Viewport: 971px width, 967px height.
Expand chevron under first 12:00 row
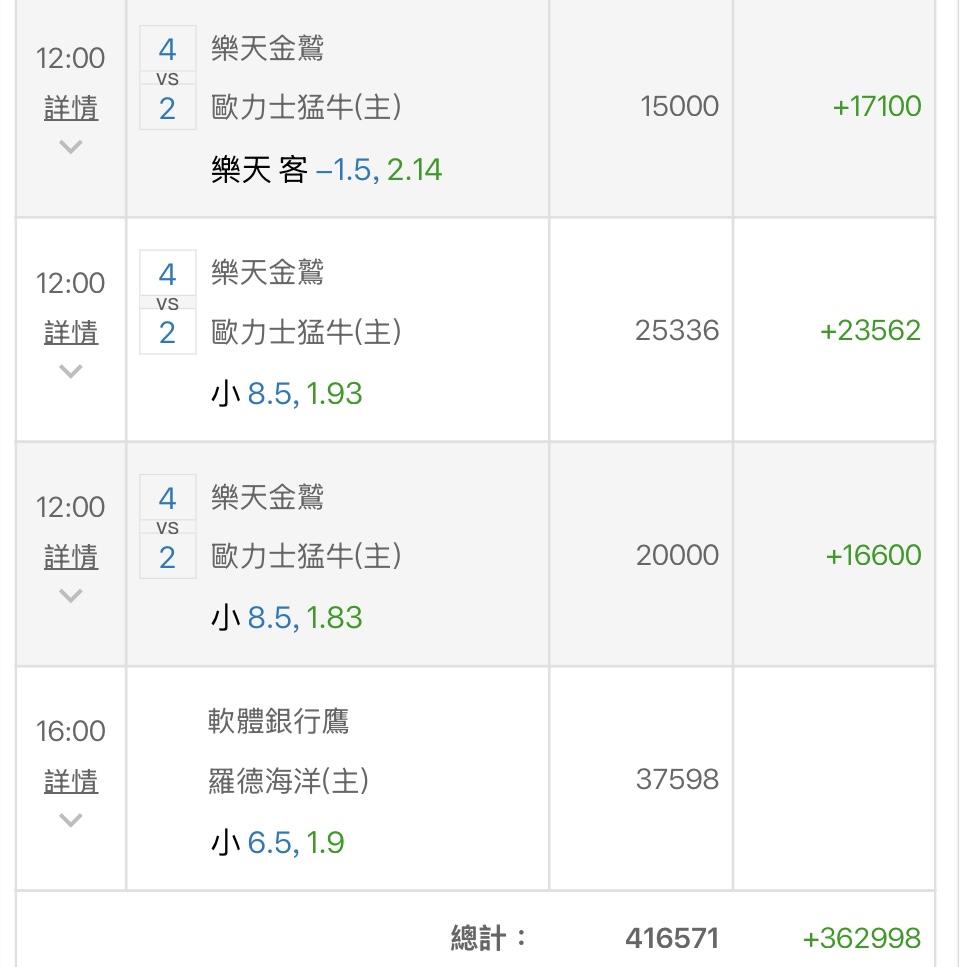[71, 147]
